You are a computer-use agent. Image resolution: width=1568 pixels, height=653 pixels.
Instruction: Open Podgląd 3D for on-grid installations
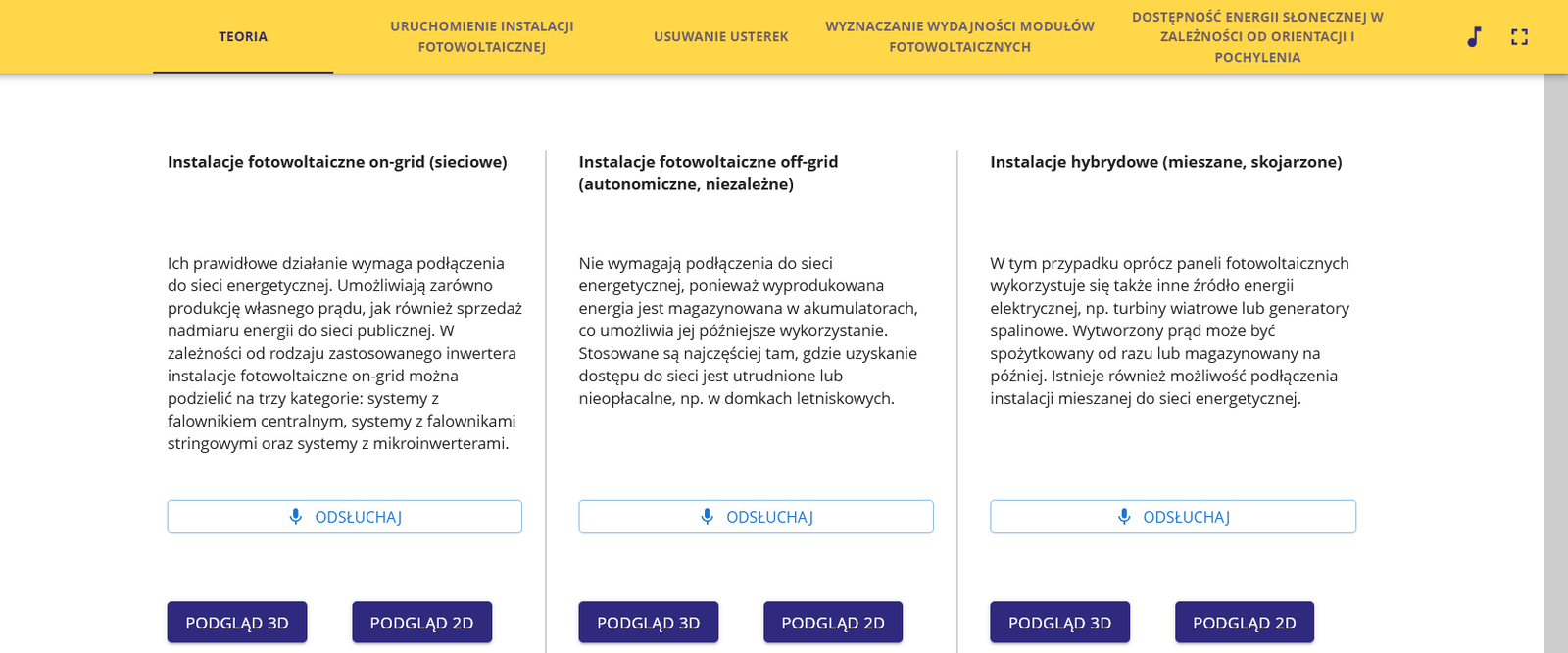(237, 623)
